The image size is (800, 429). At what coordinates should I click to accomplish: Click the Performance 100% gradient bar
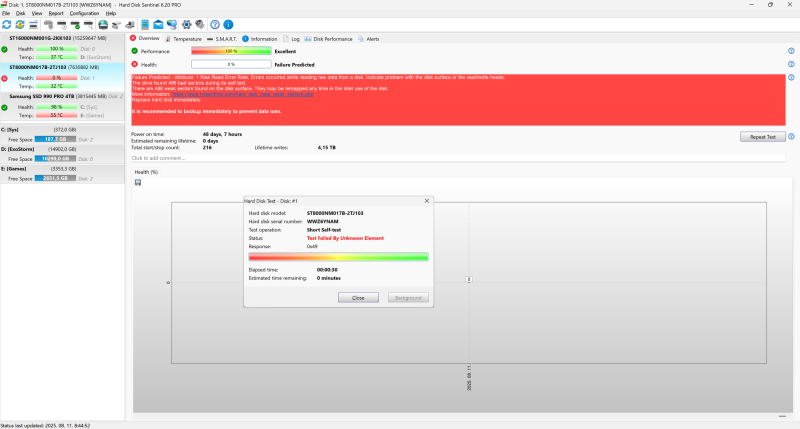click(231, 51)
